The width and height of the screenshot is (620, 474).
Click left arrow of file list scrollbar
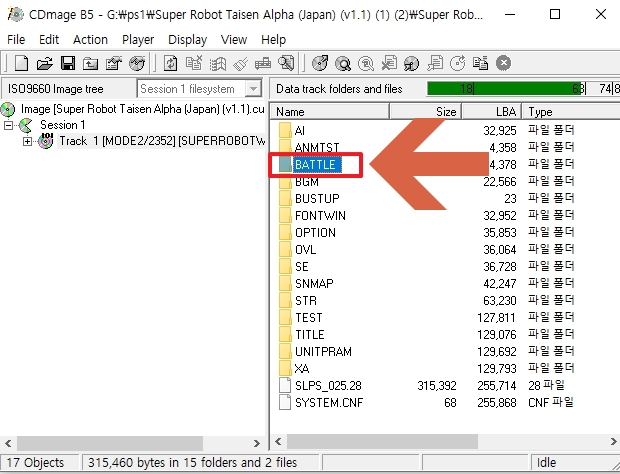[x=278, y=442]
